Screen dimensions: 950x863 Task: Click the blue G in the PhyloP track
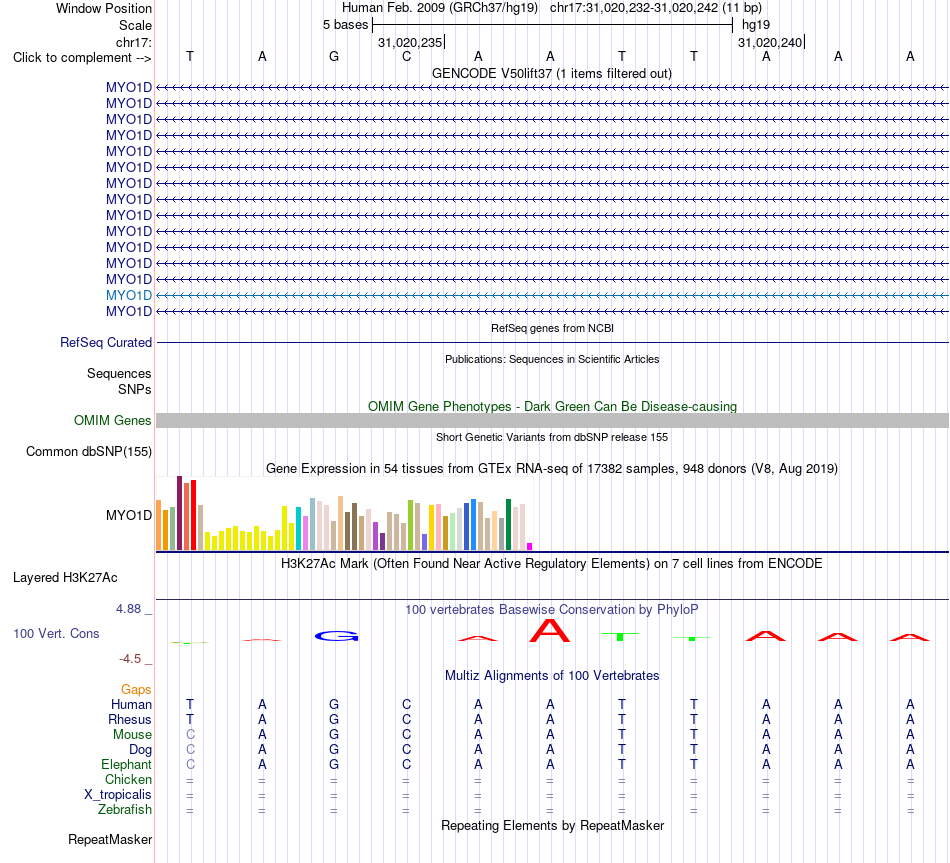coord(337,636)
